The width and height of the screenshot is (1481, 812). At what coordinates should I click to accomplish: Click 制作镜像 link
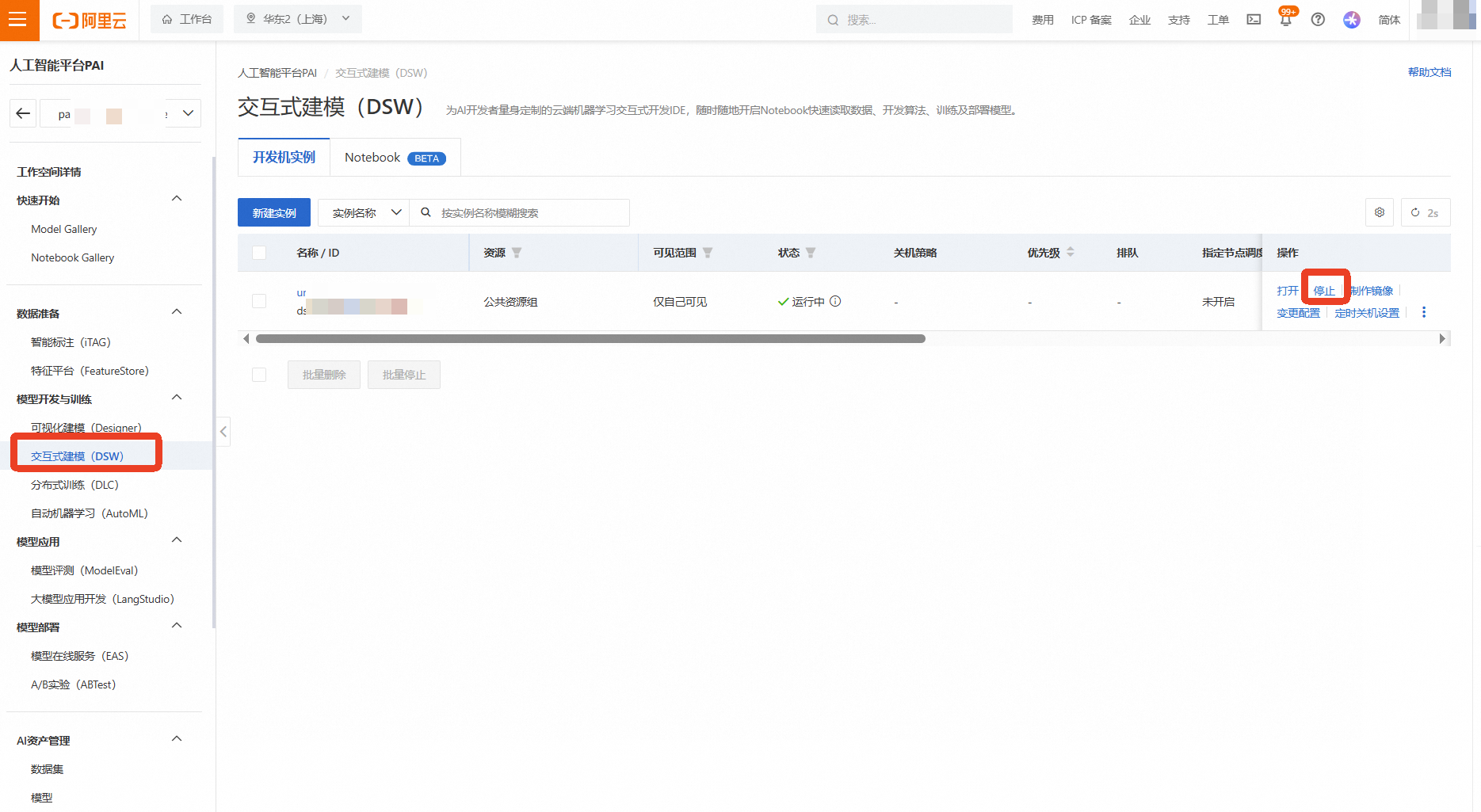1372,291
